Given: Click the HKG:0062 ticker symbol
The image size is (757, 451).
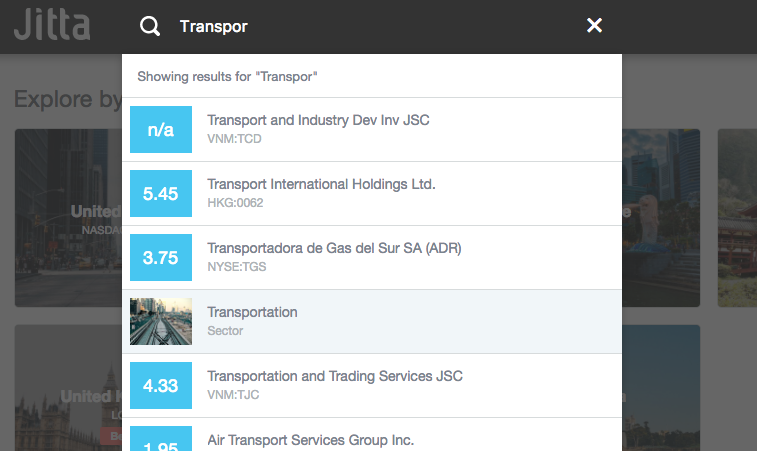Looking at the screenshot, I should [236, 203].
